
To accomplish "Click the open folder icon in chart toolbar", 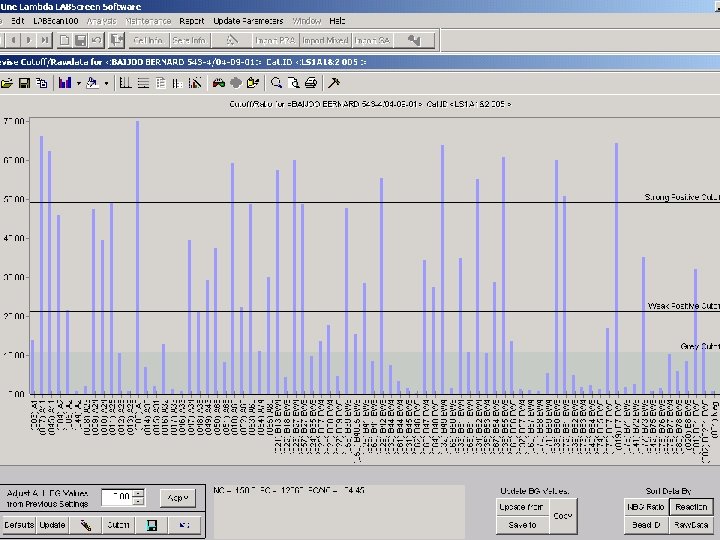I will (6, 83).
